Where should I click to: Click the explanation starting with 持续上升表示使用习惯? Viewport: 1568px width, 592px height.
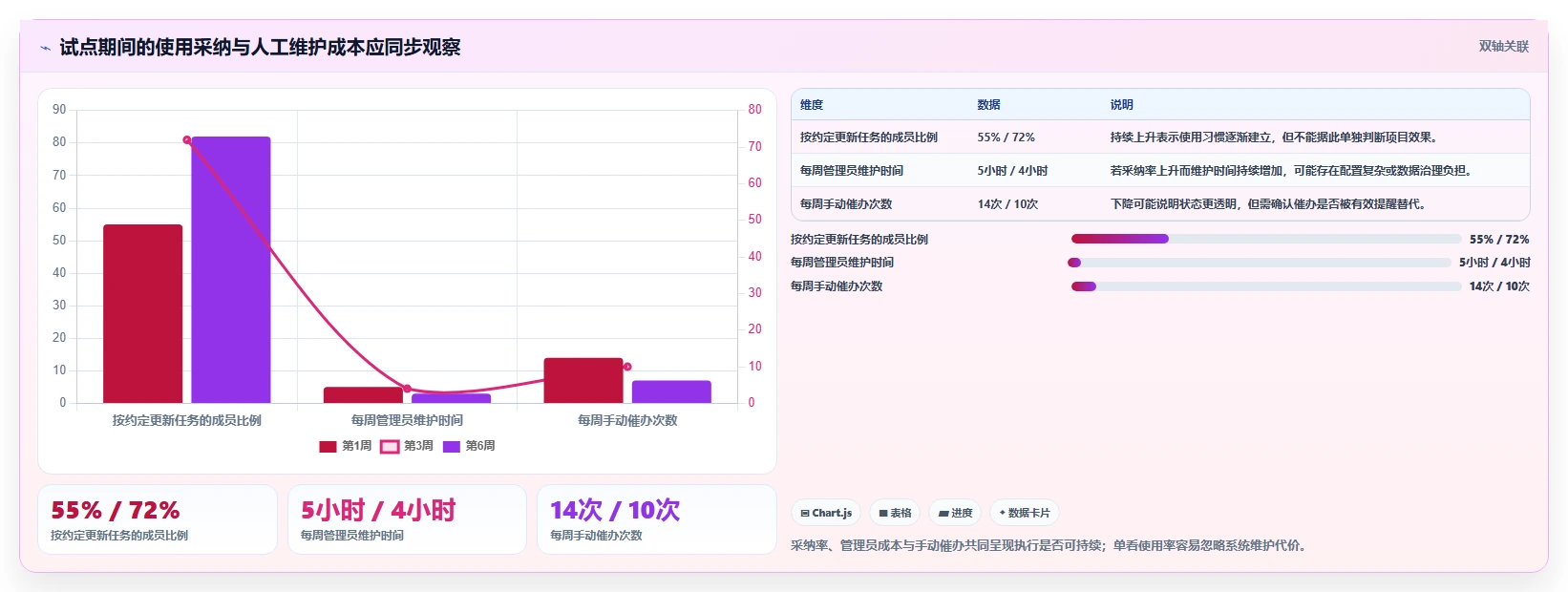point(1274,137)
